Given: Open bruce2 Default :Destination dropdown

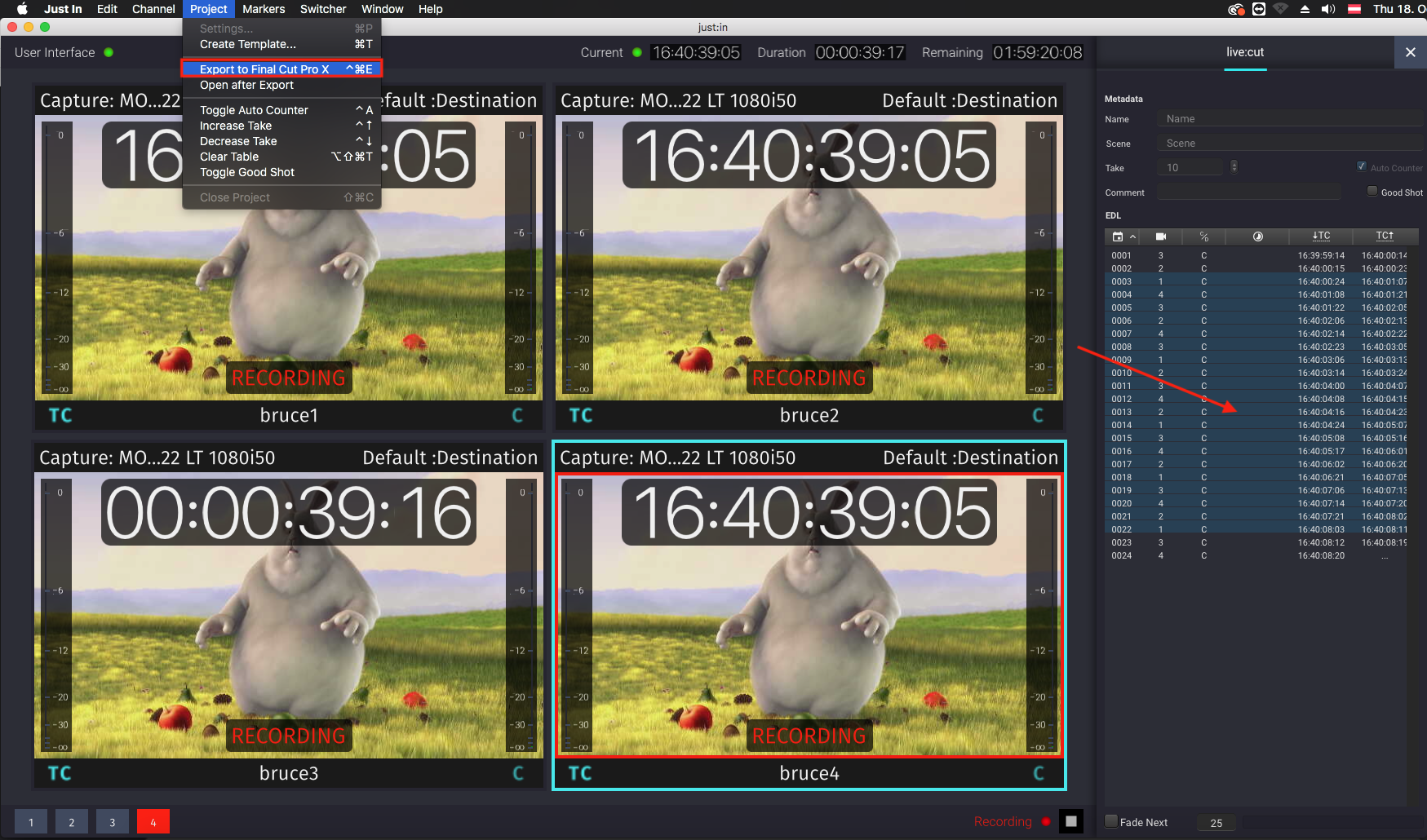Looking at the screenshot, I should 969,100.
